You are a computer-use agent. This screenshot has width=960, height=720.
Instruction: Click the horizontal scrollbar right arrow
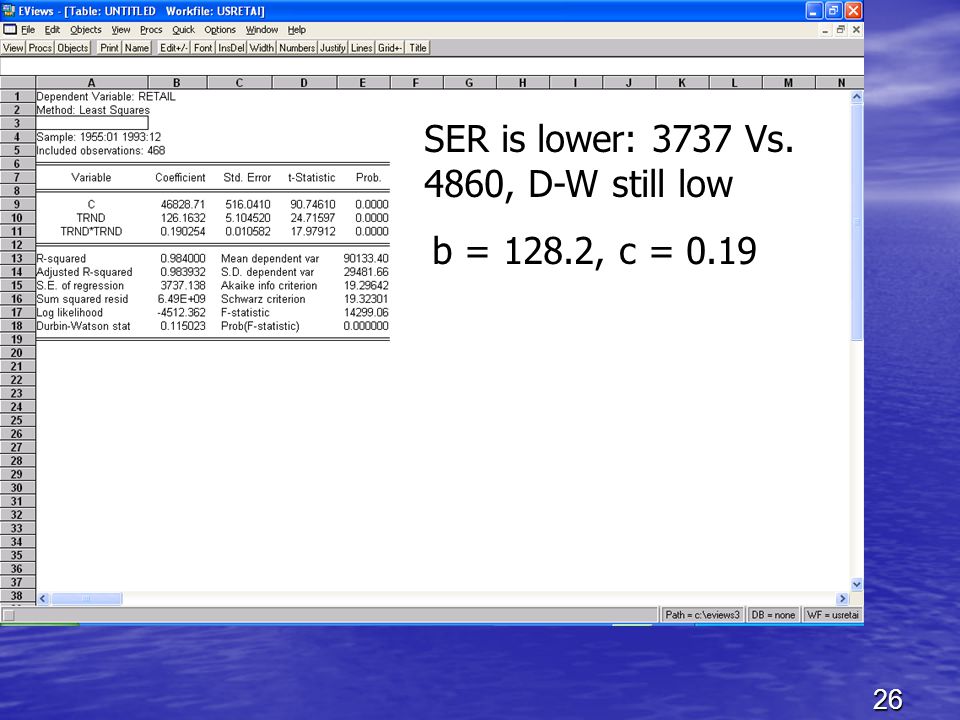pyautogui.click(x=842, y=598)
